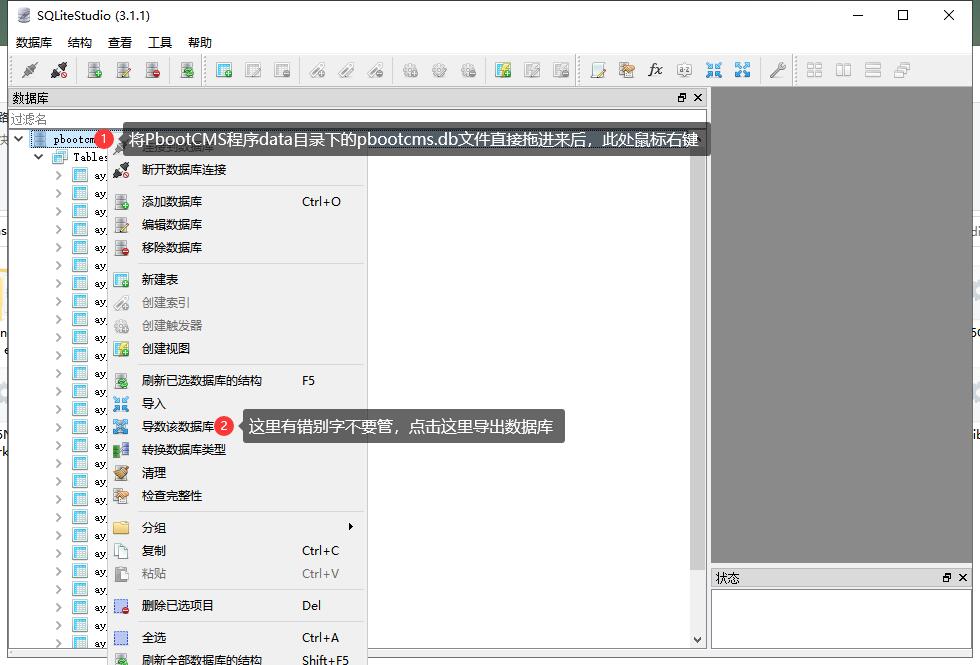The width and height of the screenshot is (980, 665).
Task: Open the 工具 menu in menu bar
Action: click(160, 42)
